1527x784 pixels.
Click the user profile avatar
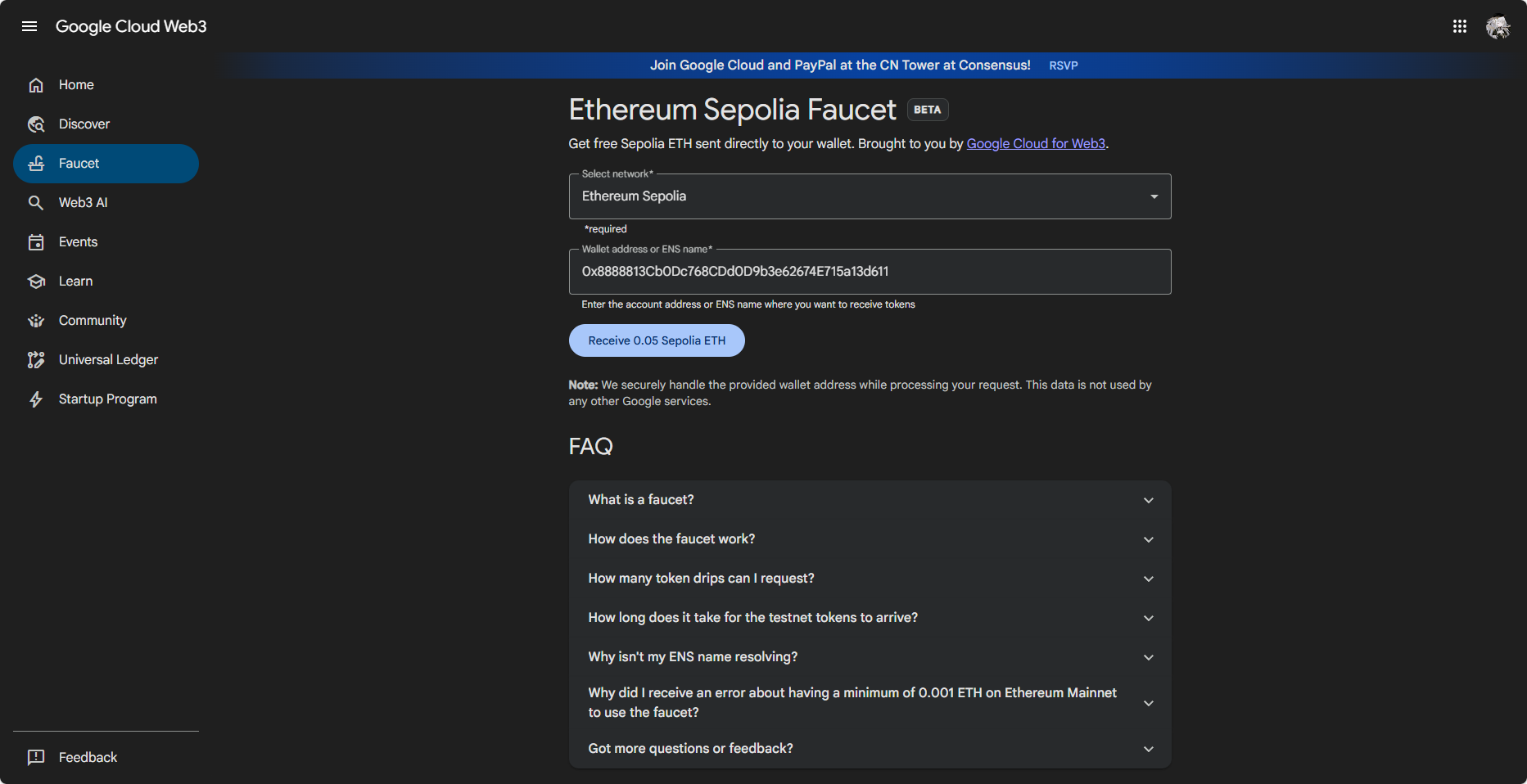pyautogui.click(x=1498, y=27)
